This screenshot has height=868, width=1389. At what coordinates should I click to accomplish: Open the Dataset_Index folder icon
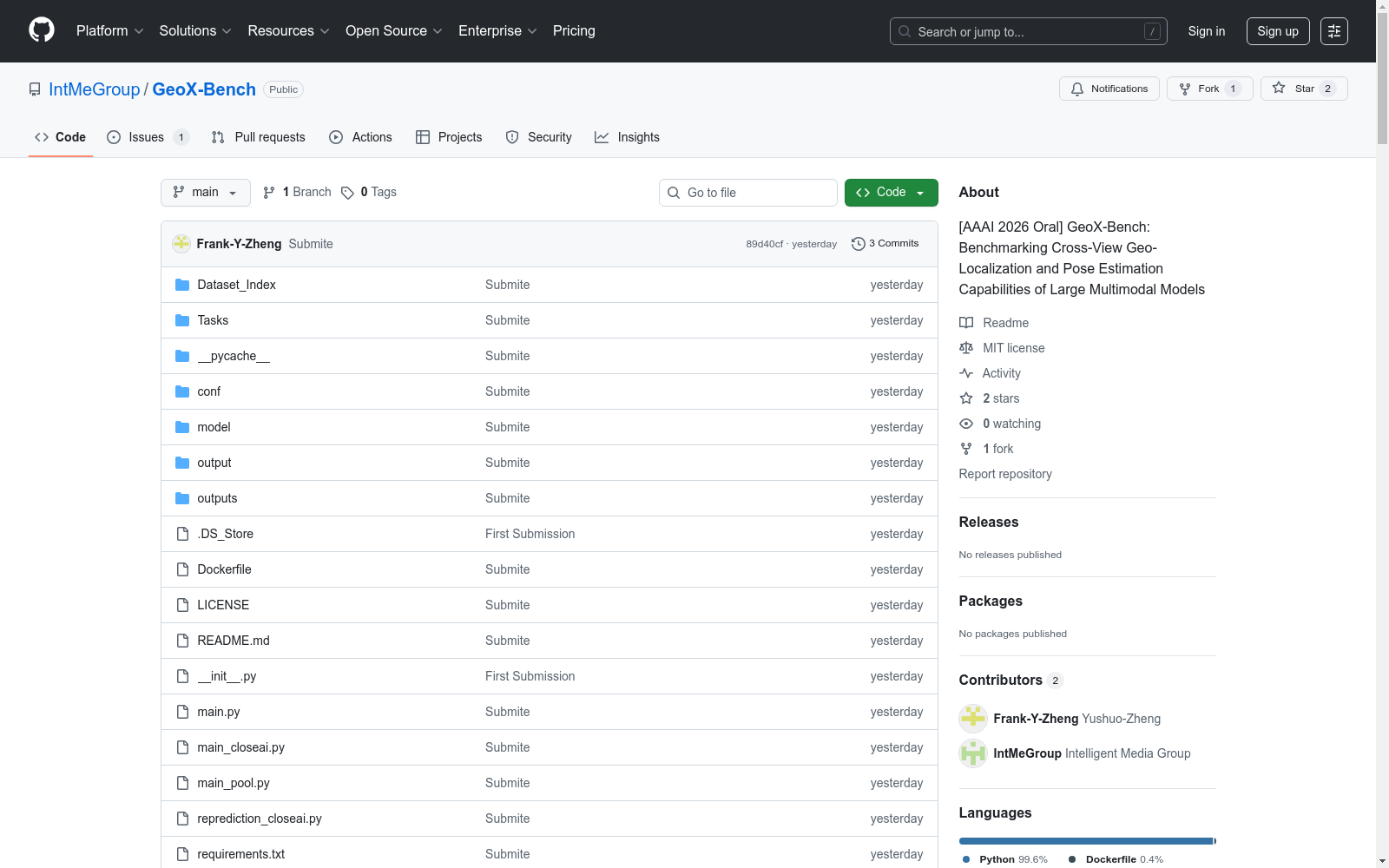[182, 285]
